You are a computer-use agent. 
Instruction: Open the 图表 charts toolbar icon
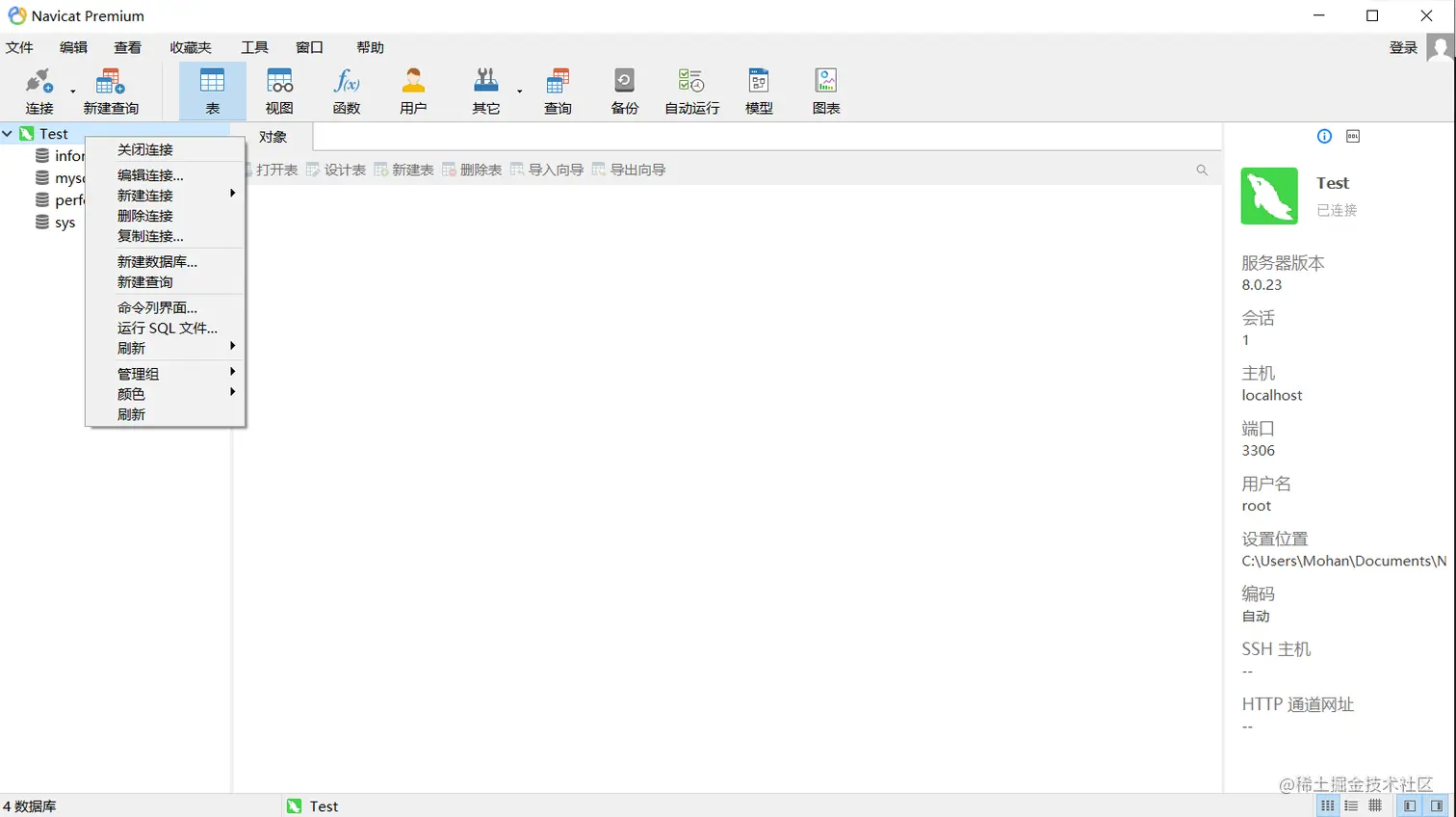pyautogui.click(x=826, y=92)
